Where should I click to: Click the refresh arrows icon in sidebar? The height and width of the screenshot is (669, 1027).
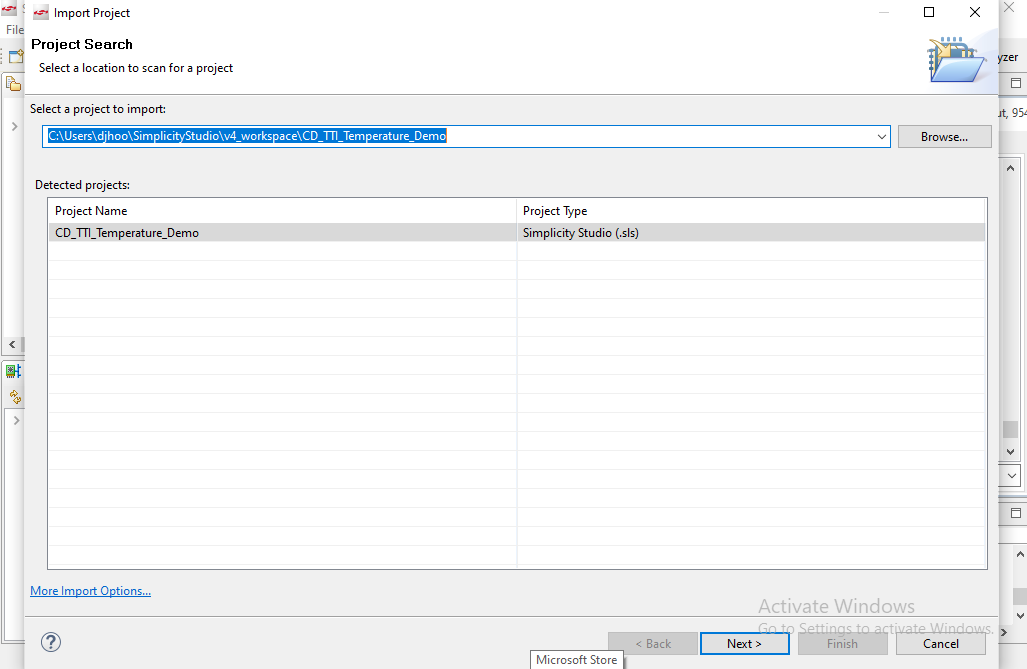[14, 396]
